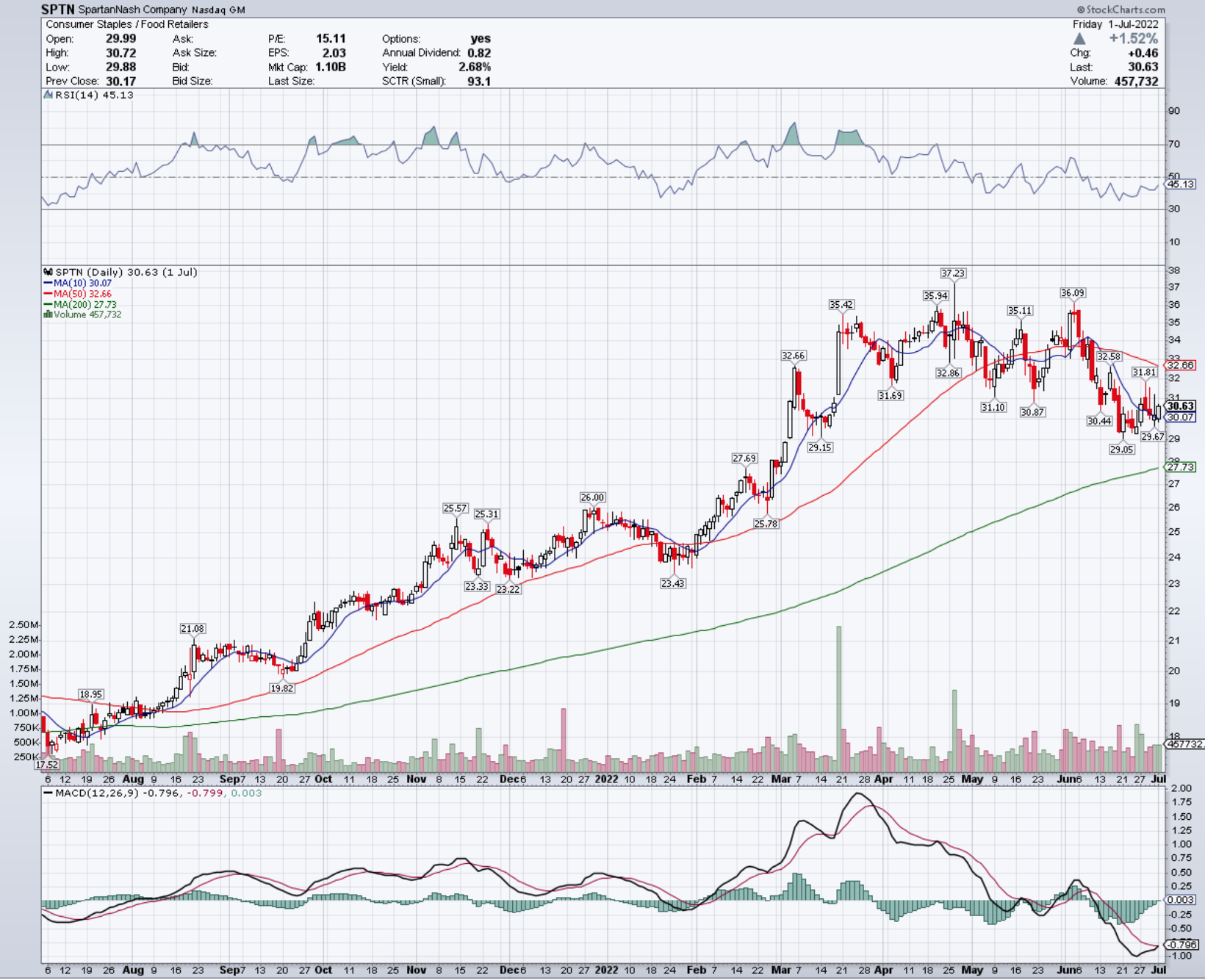Click the 35.94 peak price annotation

pos(935,296)
